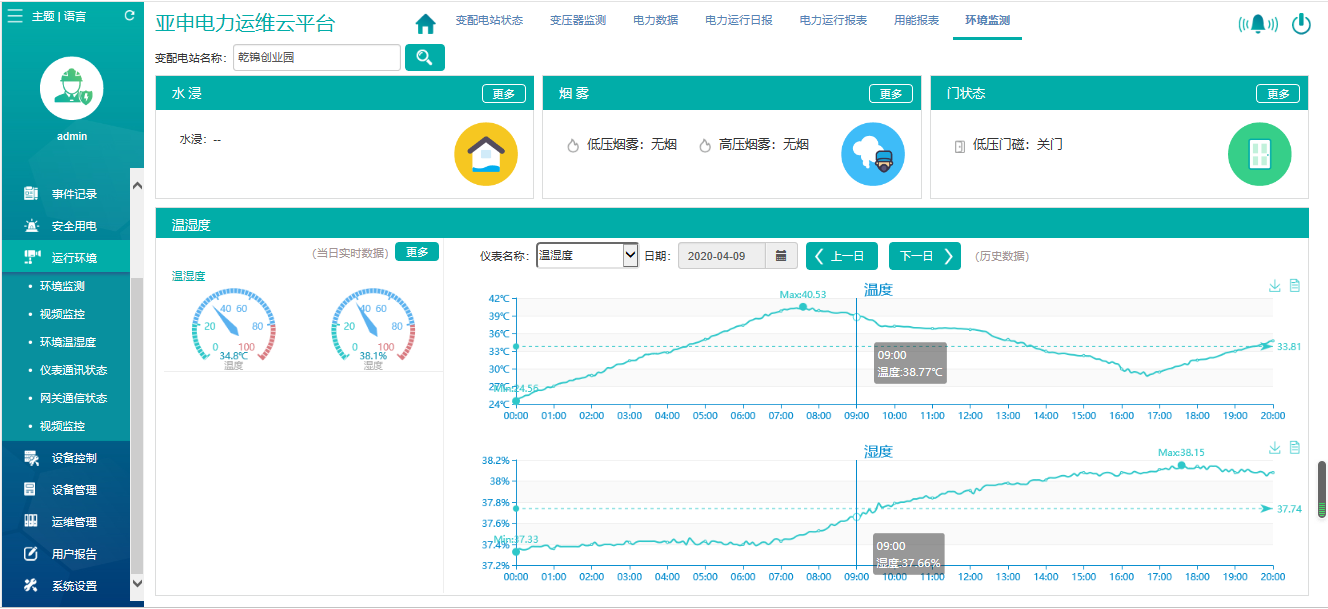Screen dimensions: 1328x609
Task: Click the refresh icon in sidebar header
Action: click(x=129, y=16)
